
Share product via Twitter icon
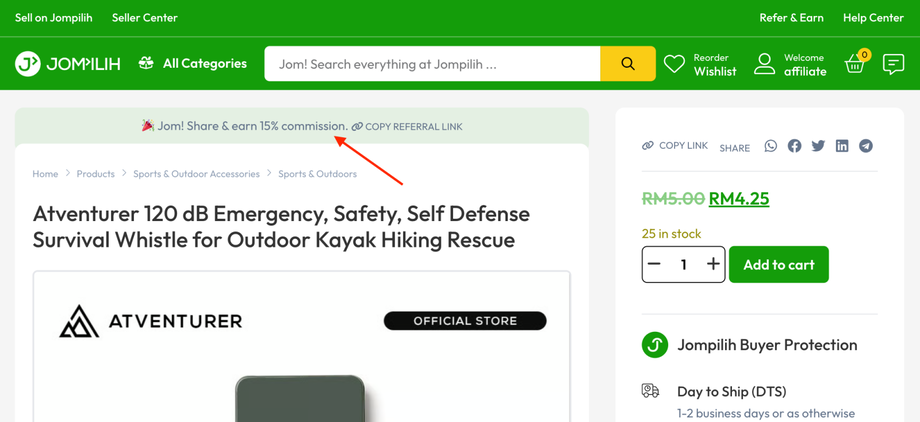[818, 146]
